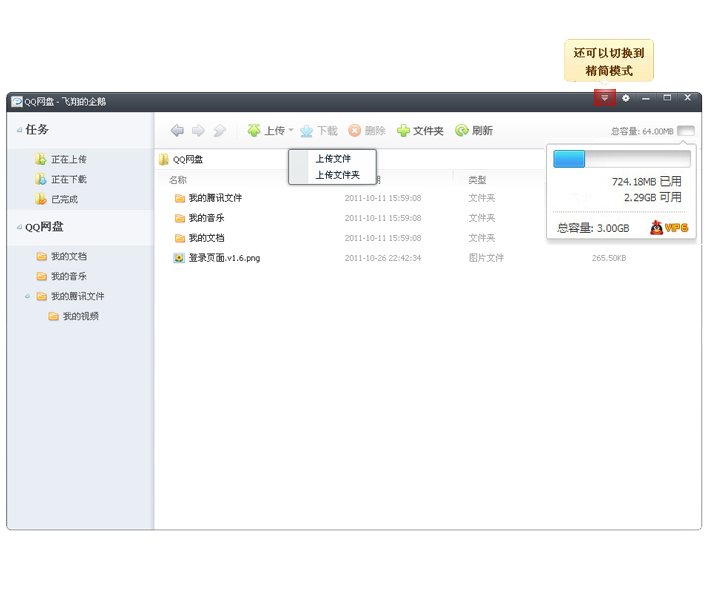The height and width of the screenshot is (593, 706).
Task: Click the capacity indicator next to 总容量: 64.00MB
Action: click(x=686, y=131)
